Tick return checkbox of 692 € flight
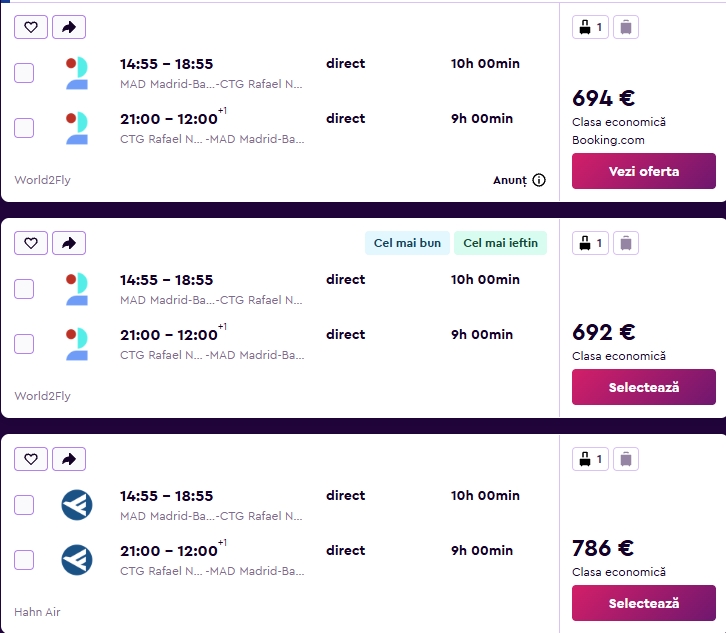Viewport: 726px width, 633px height. (x=24, y=344)
